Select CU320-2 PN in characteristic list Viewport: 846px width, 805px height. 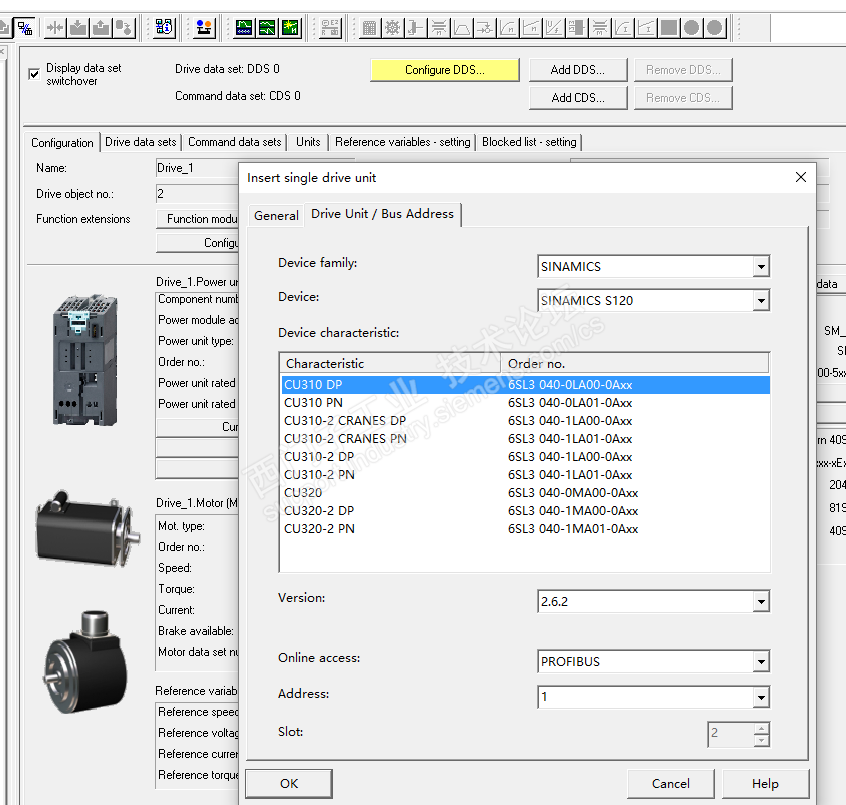pyautogui.click(x=319, y=528)
